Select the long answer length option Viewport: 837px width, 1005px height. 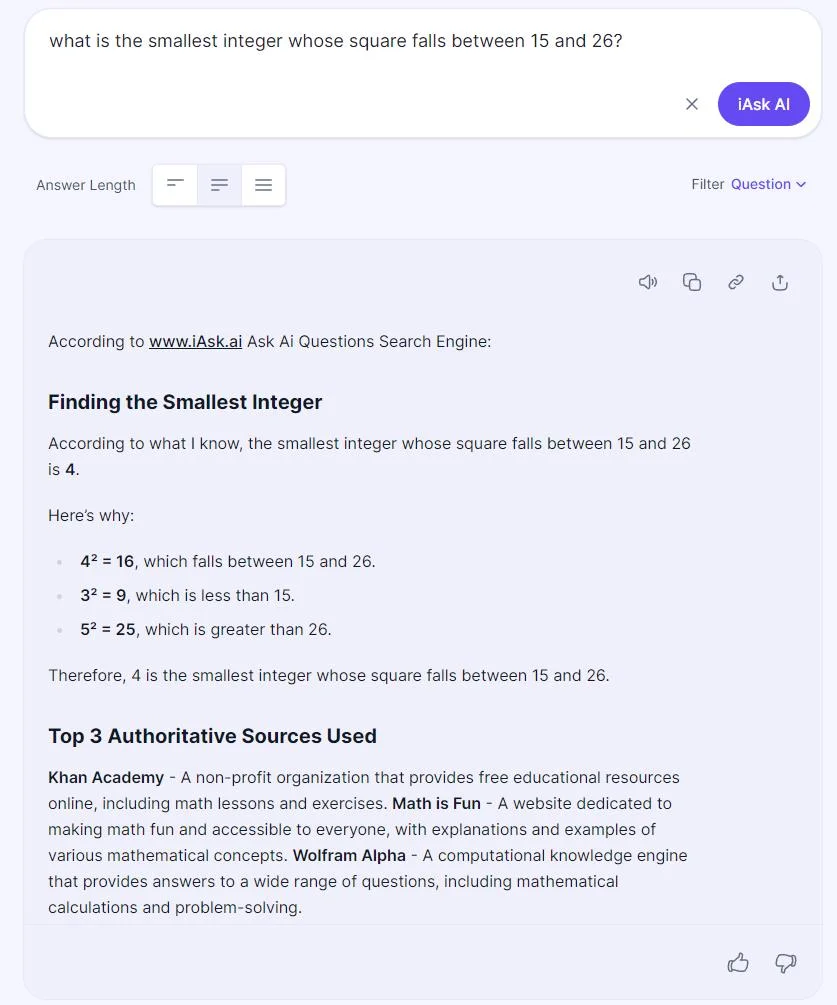(263, 185)
